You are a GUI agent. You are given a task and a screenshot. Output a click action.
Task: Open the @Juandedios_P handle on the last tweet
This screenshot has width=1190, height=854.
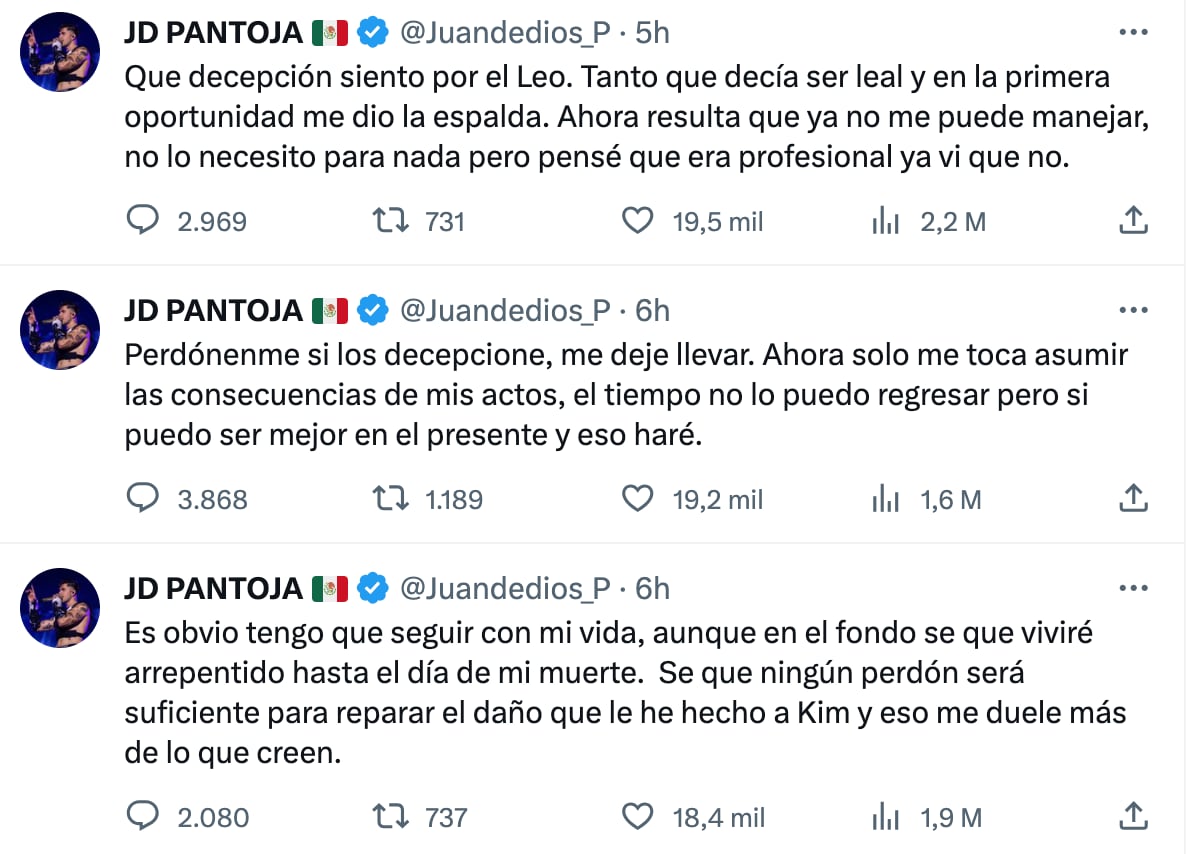(505, 589)
